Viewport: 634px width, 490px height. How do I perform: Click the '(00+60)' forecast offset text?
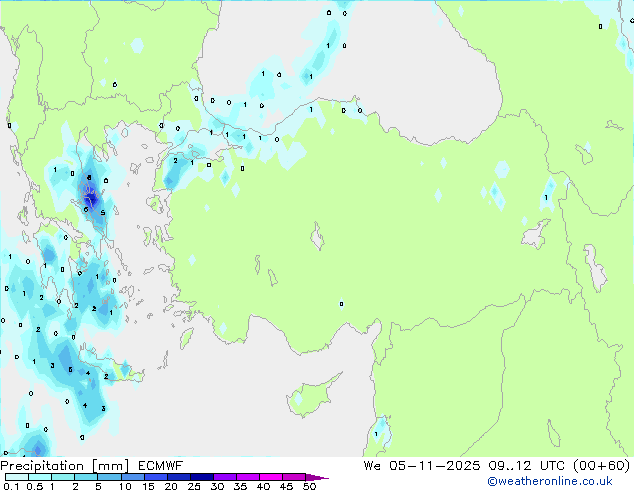point(602,466)
